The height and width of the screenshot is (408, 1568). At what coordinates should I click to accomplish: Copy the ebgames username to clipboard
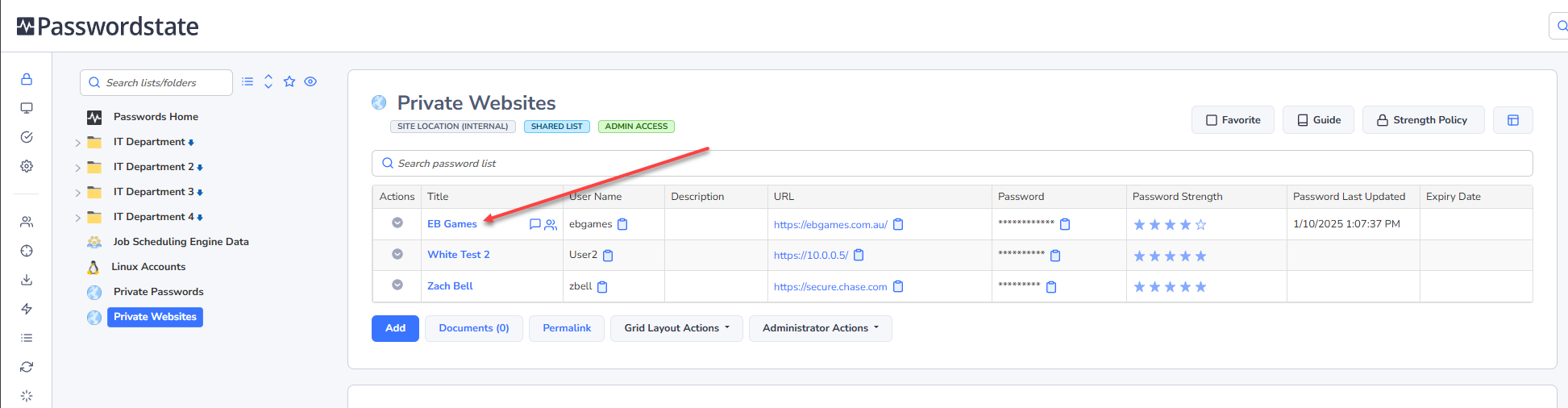point(622,224)
